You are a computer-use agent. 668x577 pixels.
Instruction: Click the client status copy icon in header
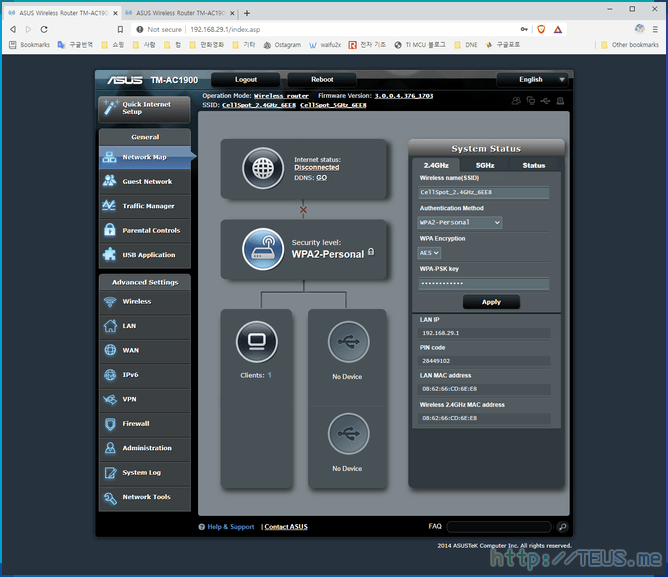530,101
